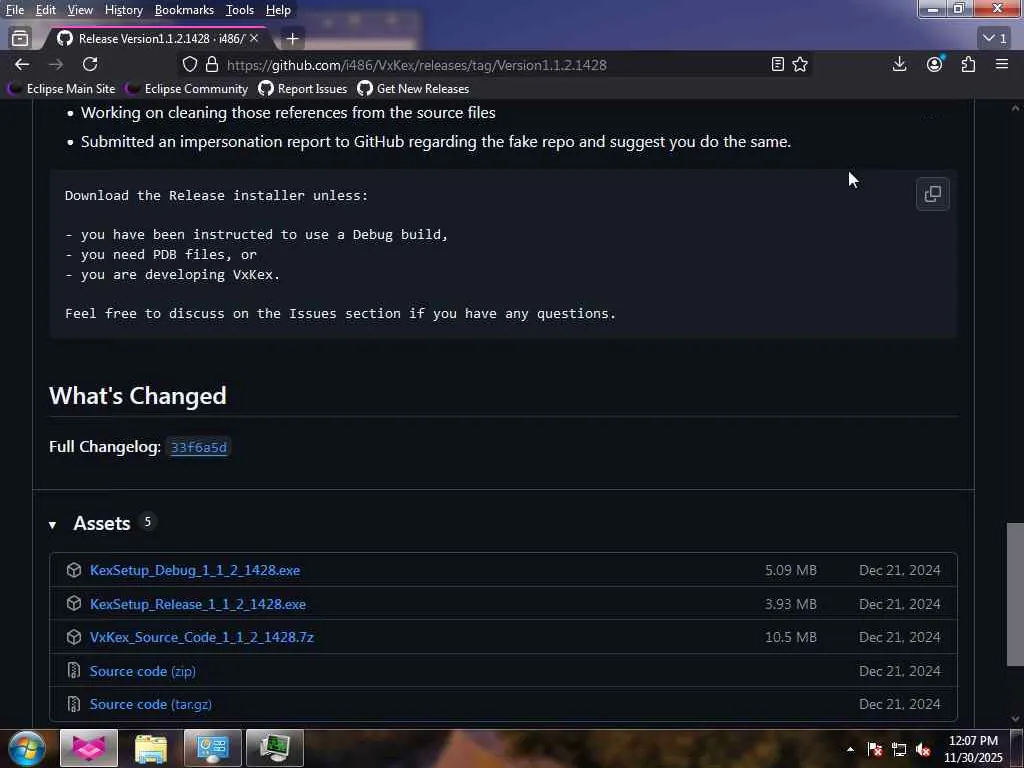
Task: Click the Action Center flag icon
Action: coord(875,750)
